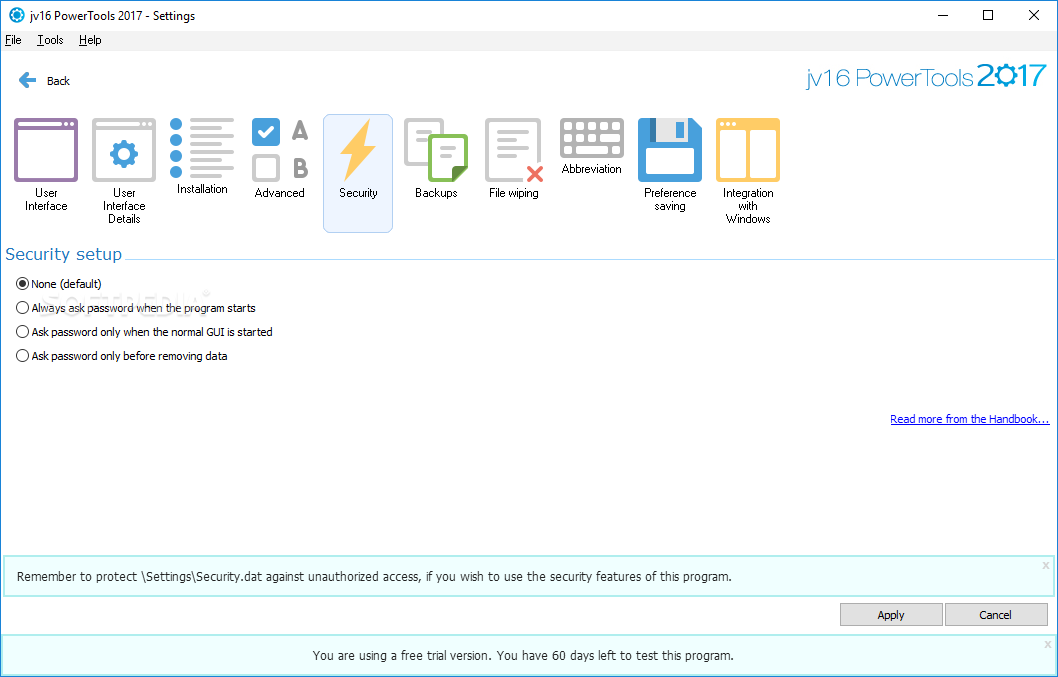
Task: Click the jv16 PowerTools 2017 logo
Action: pyautogui.click(x=926, y=76)
